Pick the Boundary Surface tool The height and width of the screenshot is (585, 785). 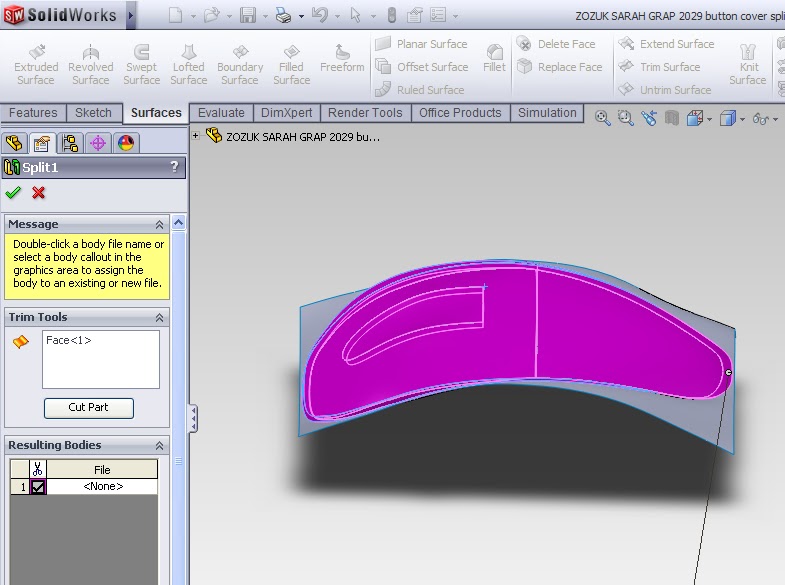[240, 65]
